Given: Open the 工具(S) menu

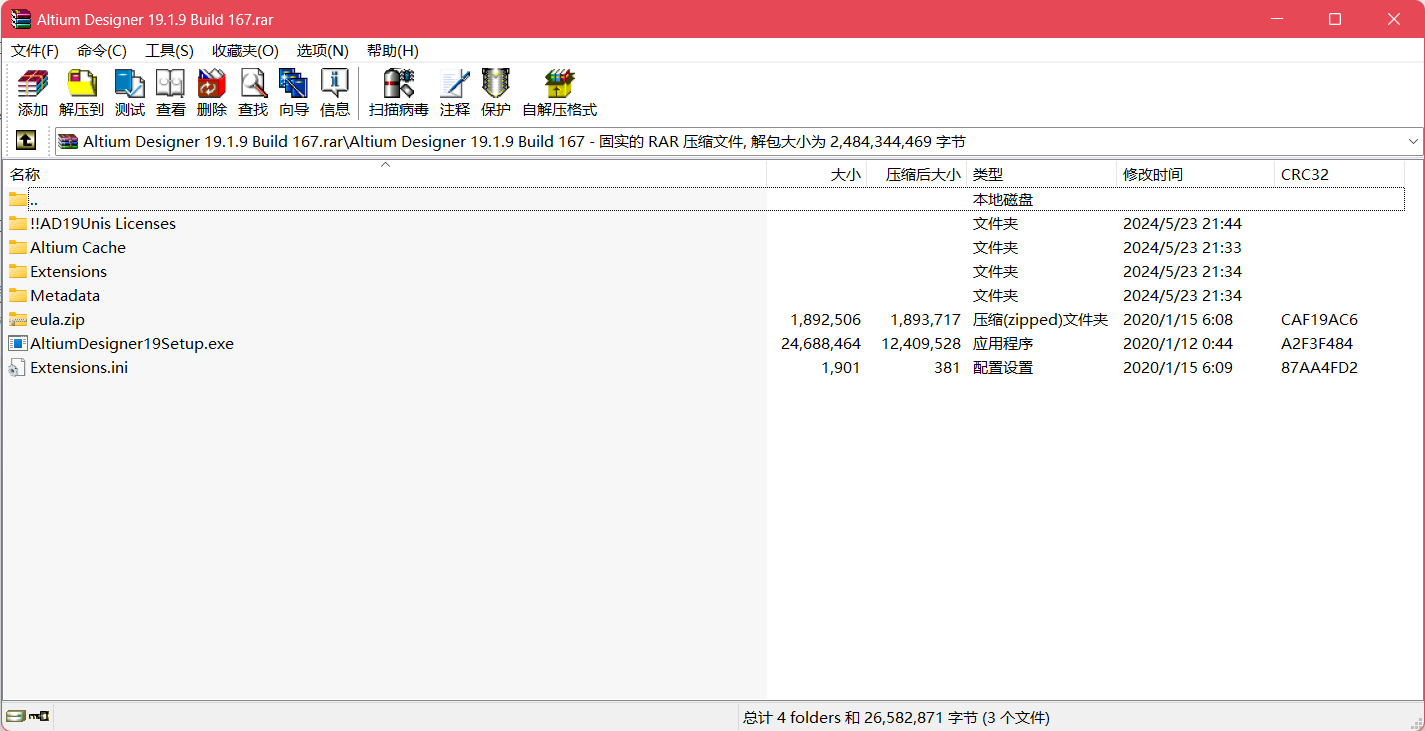Looking at the screenshot, I should click(169, 50).
